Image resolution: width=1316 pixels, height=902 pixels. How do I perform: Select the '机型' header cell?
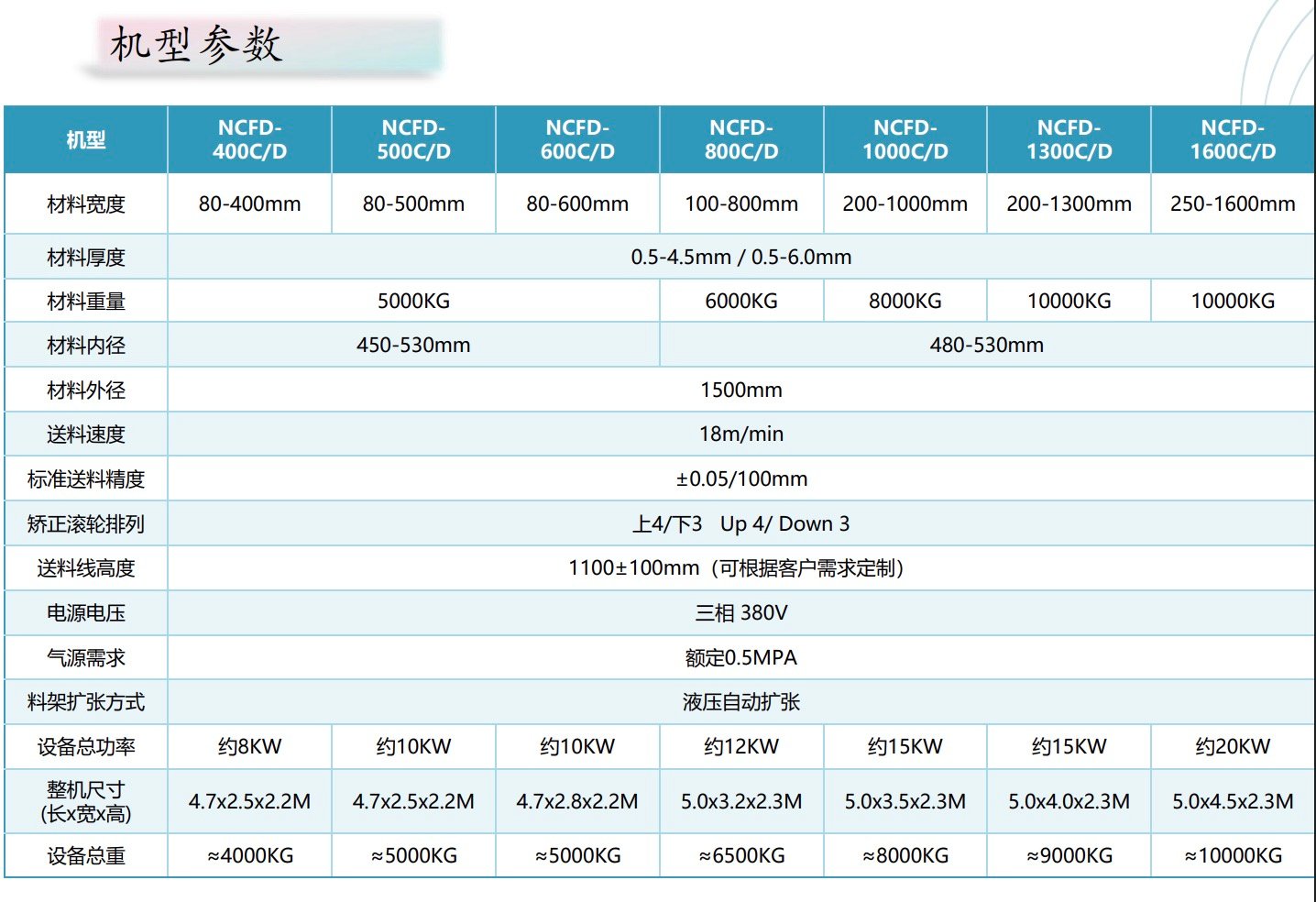86,140
